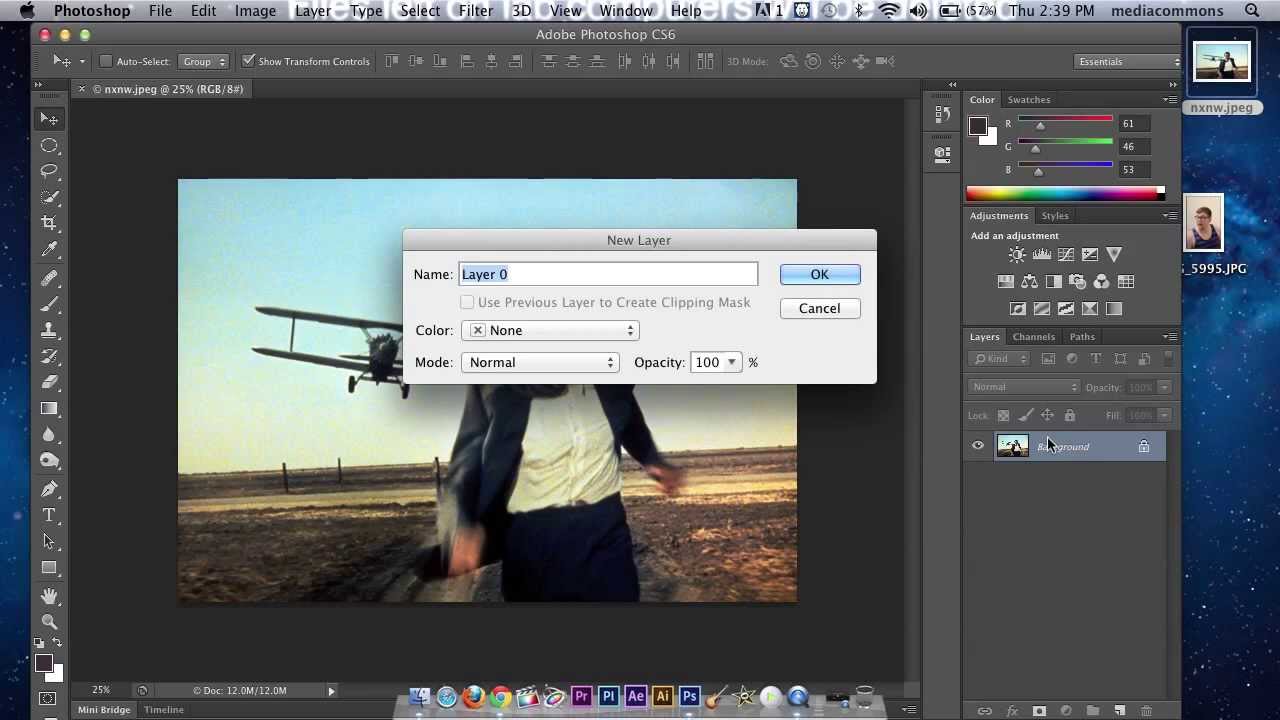This screenshot has height=720, width=1280.
Task: Open the Mode dropdown set to Normal
Action: pyautogui.click(x=540, y=362)
